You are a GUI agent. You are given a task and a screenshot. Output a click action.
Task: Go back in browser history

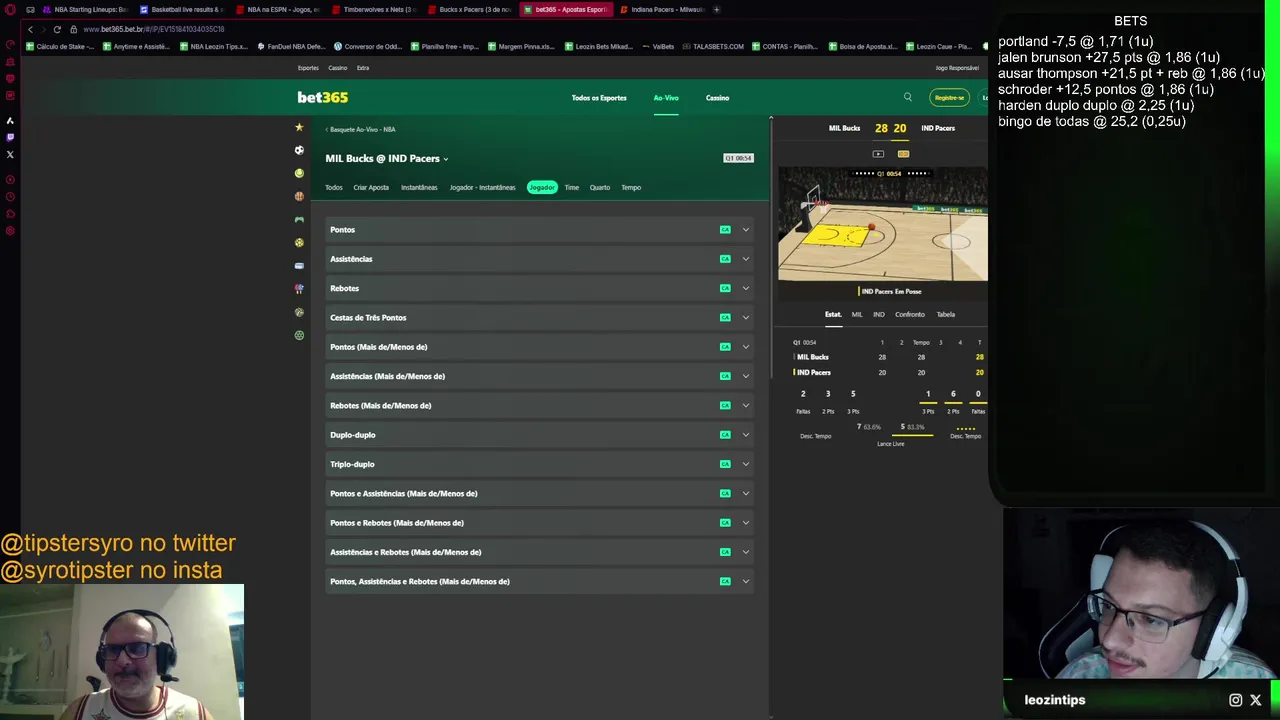pos(30,29)
